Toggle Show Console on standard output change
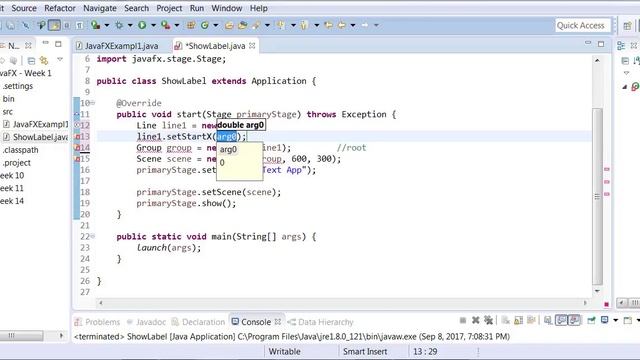Screen dimensions: 640x360 pos(562,320)
